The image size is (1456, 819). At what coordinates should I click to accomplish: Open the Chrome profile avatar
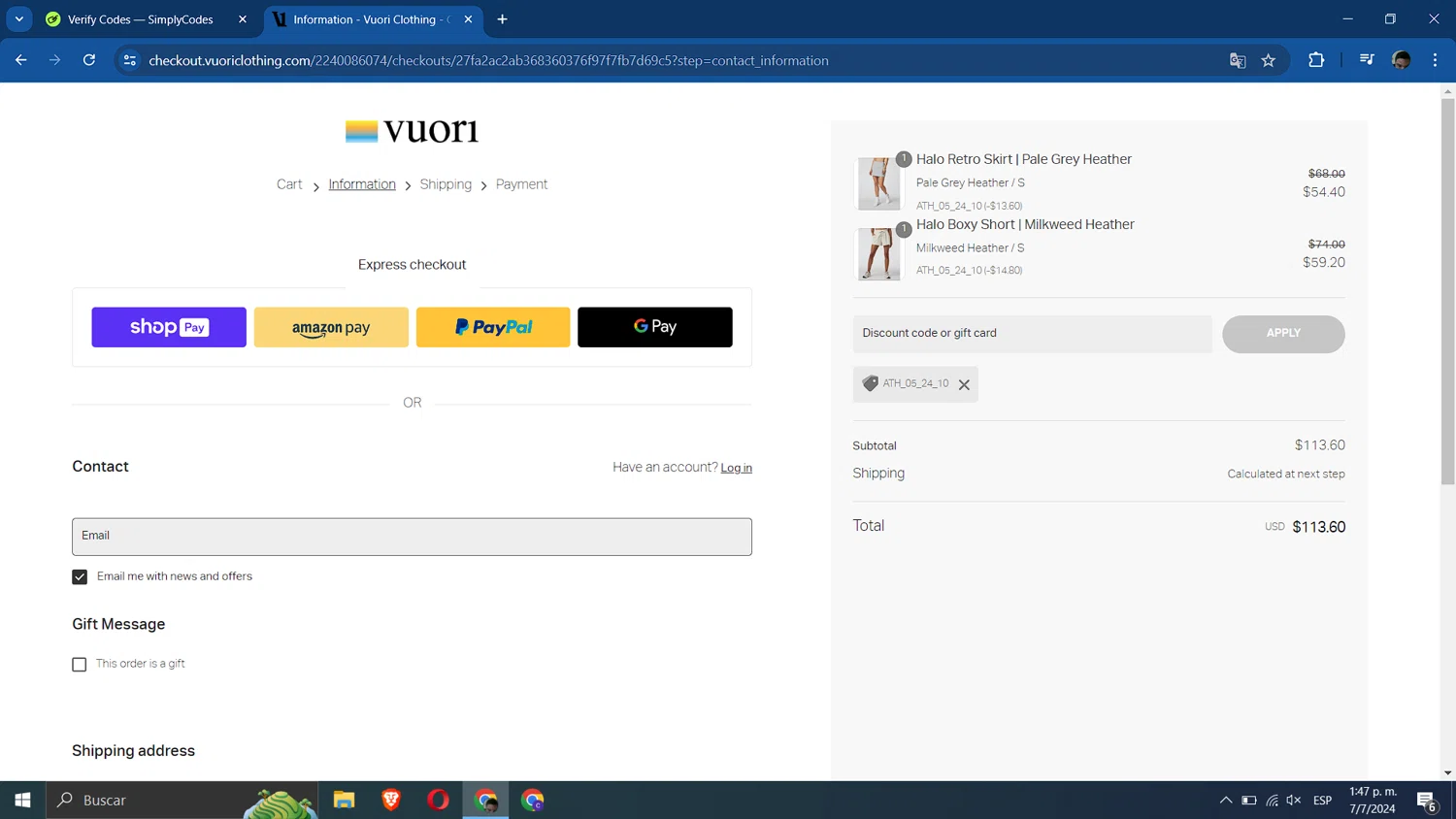tap(1401, 60)
